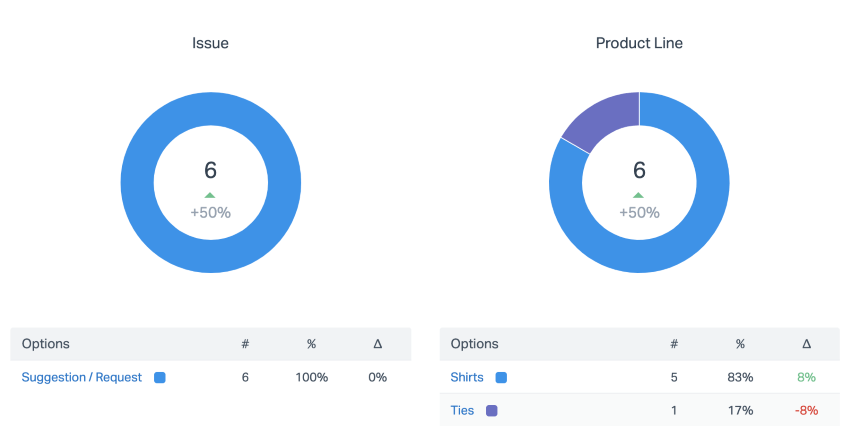
Task: Open the Suggestion / Request link
Action: pyautogui.click(x=82, y=377)
